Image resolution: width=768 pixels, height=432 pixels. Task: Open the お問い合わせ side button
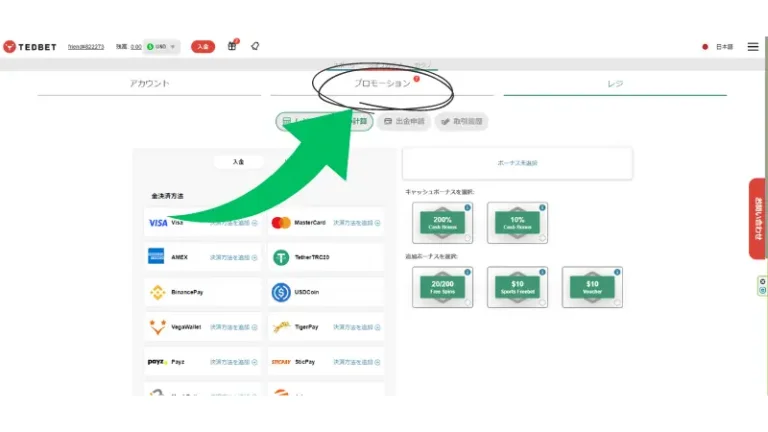pyautogui.click(x=757, y=218)
